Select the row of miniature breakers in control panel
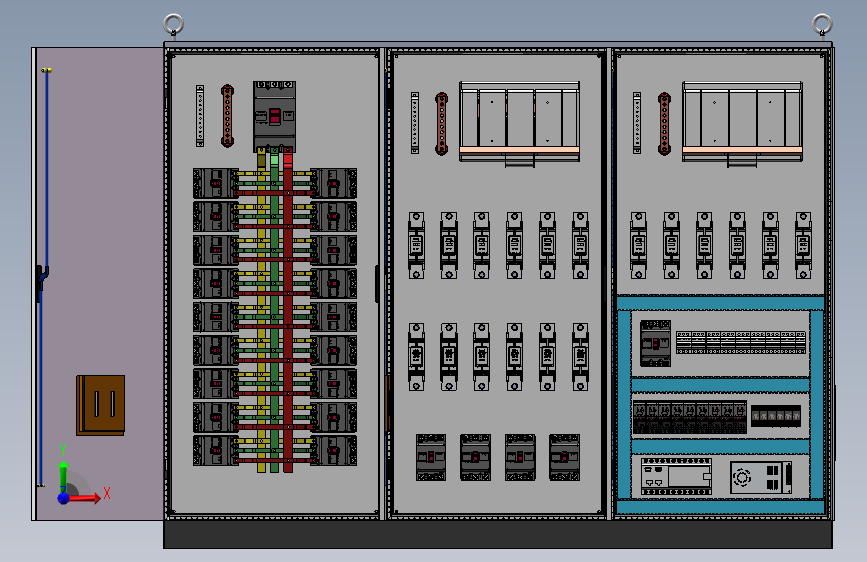Screen dimensions: 867x562 (x=690, y=418)
